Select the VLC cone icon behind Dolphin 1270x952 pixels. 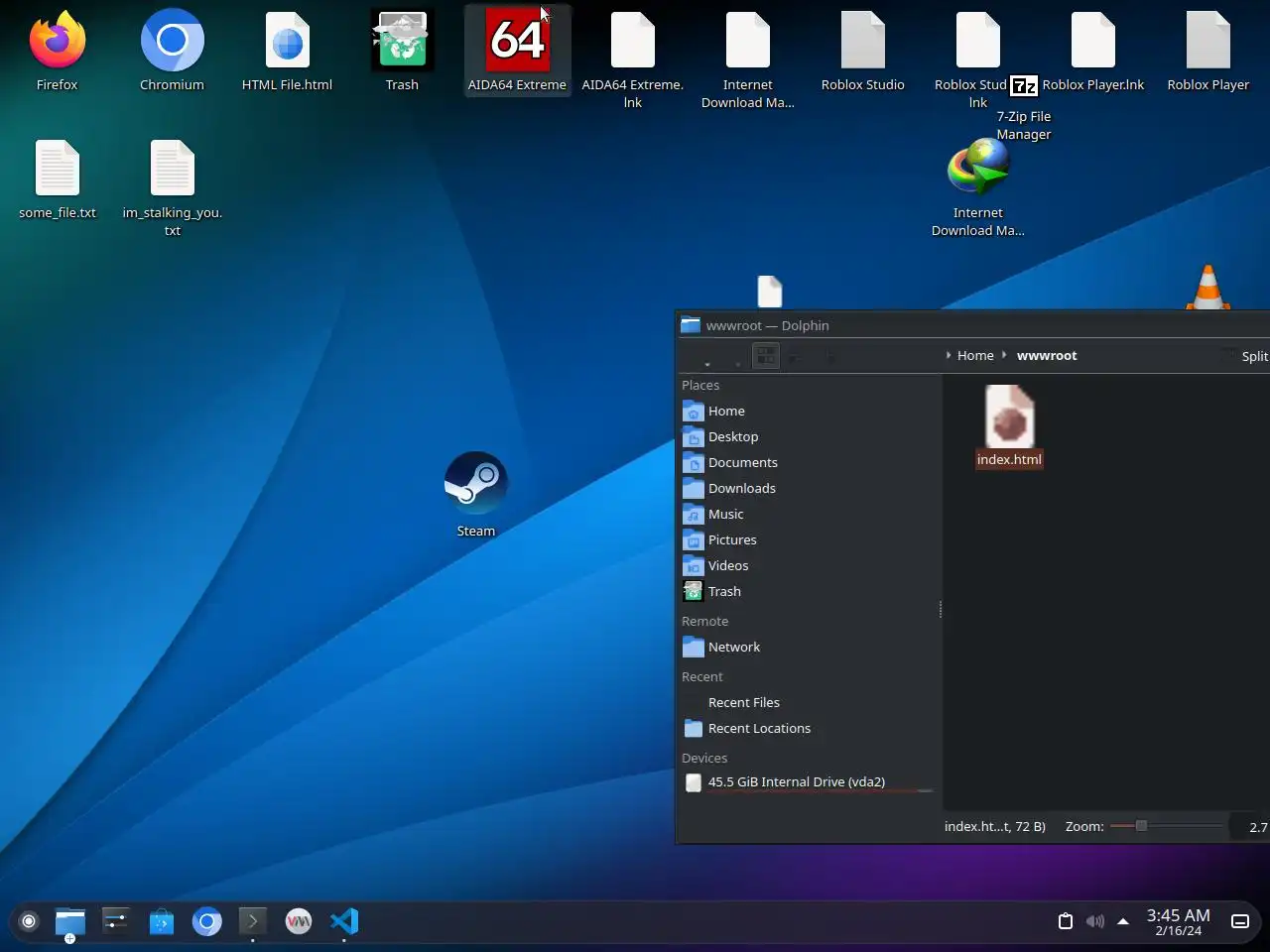point(1207,288)
